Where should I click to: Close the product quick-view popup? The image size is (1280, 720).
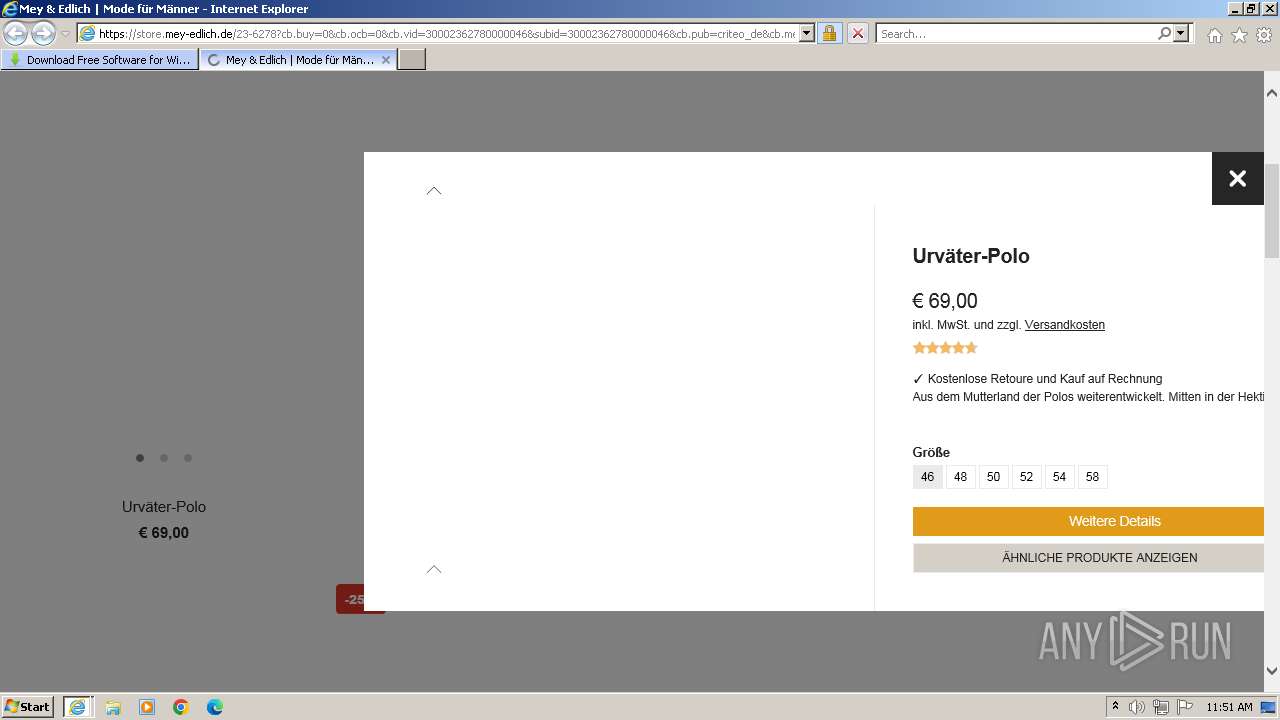point(1238,178)
